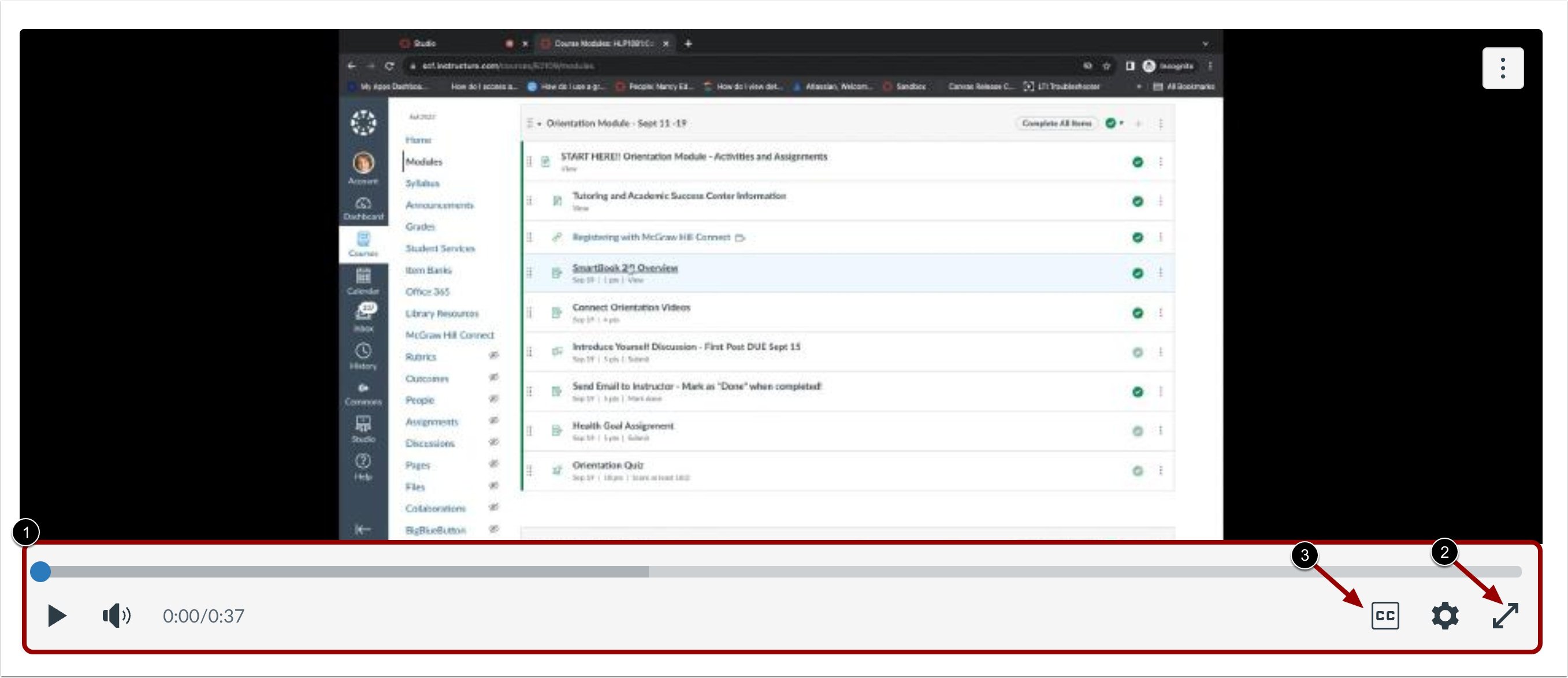Viewport: 1568px width, 678px height.
Task: Open video settings gear
Action: pyautogui.click(x=1444, y=615)
